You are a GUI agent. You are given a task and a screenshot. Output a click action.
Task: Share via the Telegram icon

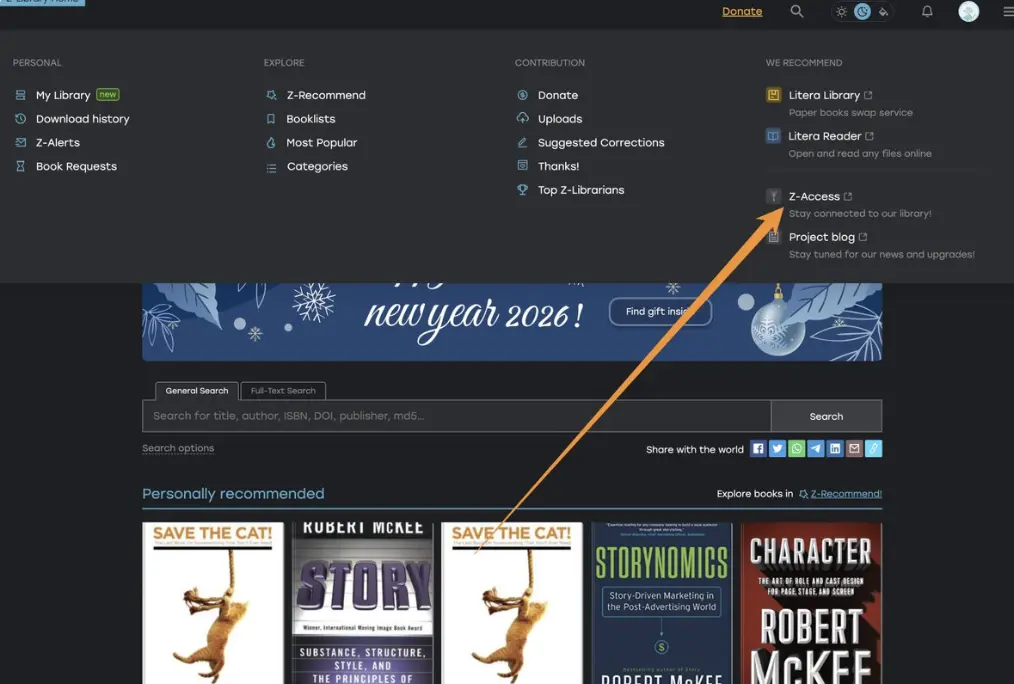coord(815,449)
